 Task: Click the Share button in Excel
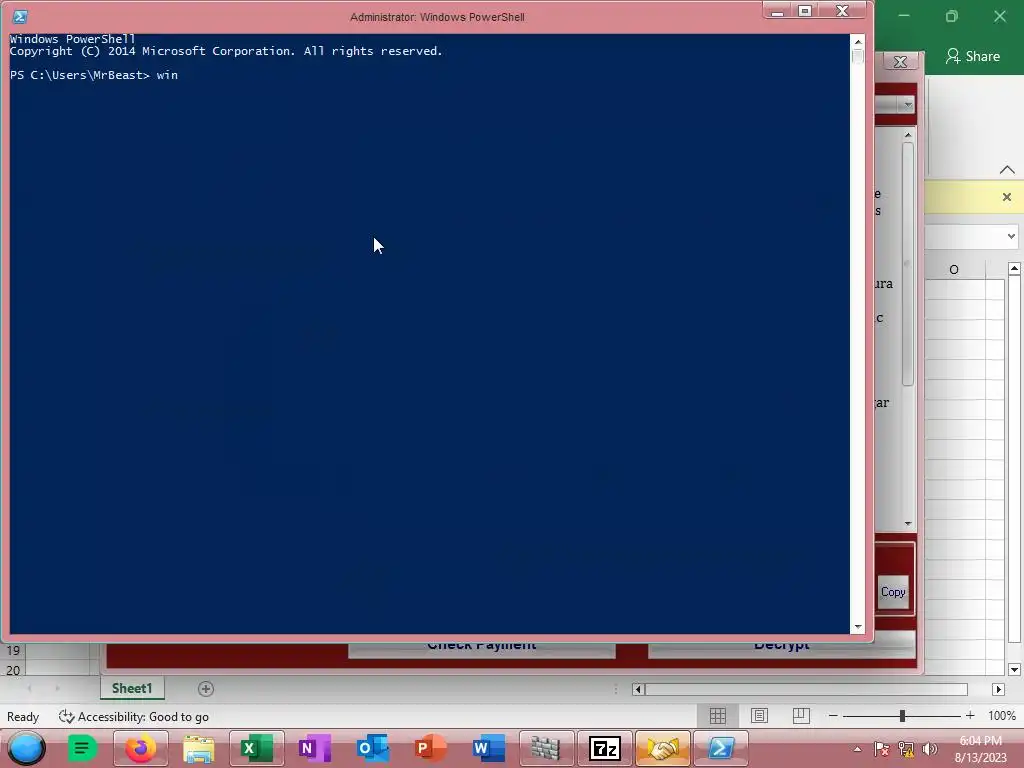[x=972, y=56]
